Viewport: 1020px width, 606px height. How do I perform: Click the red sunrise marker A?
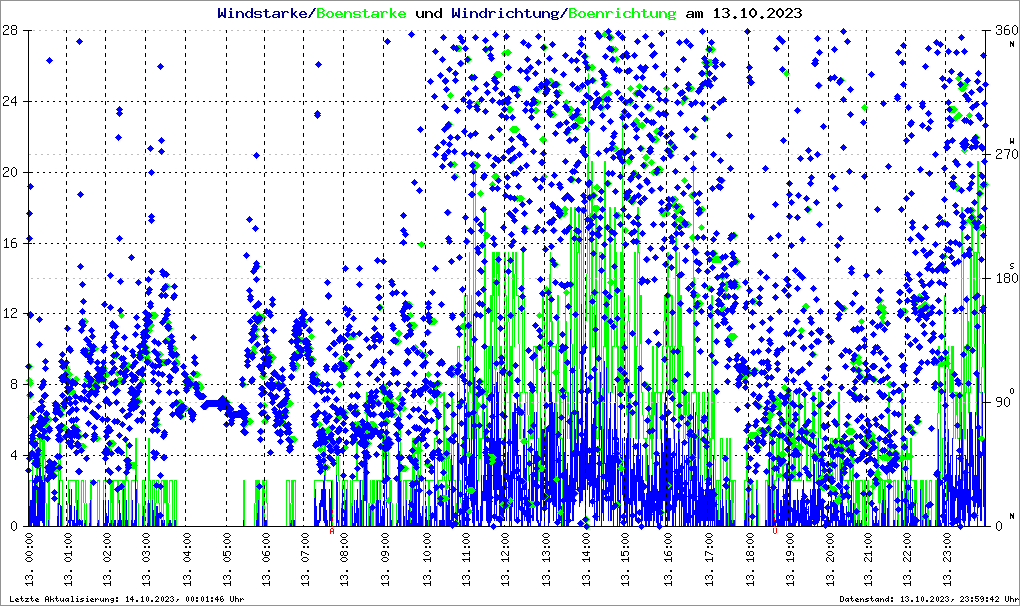pyautogui.click(x=332, y=531)
